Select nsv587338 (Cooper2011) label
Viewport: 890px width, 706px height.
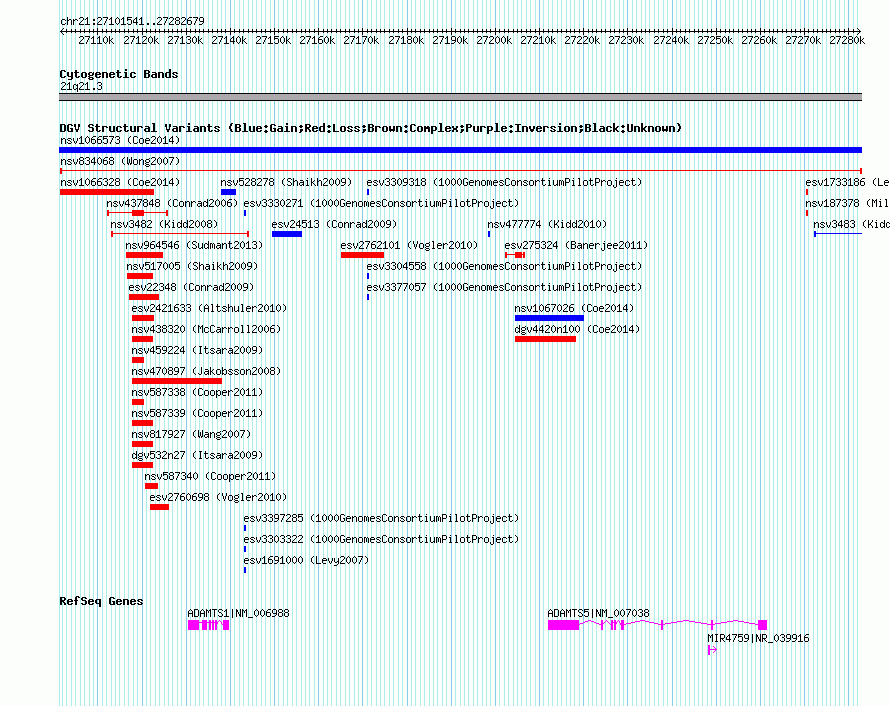pyautogui.click(x=197, y=392)
